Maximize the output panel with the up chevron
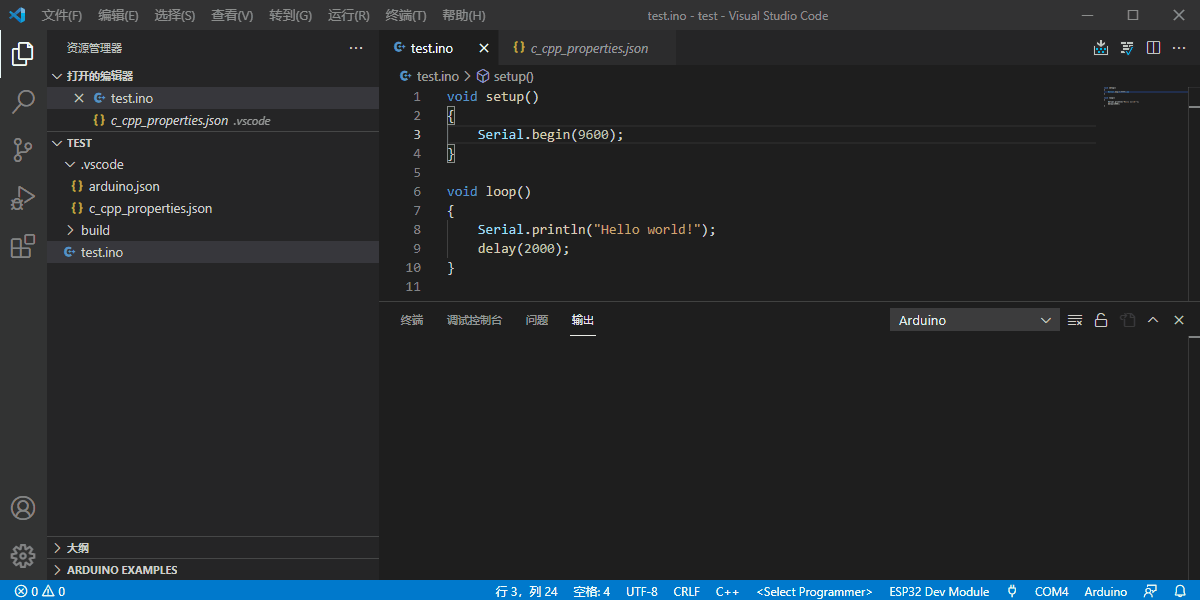 1153,320
